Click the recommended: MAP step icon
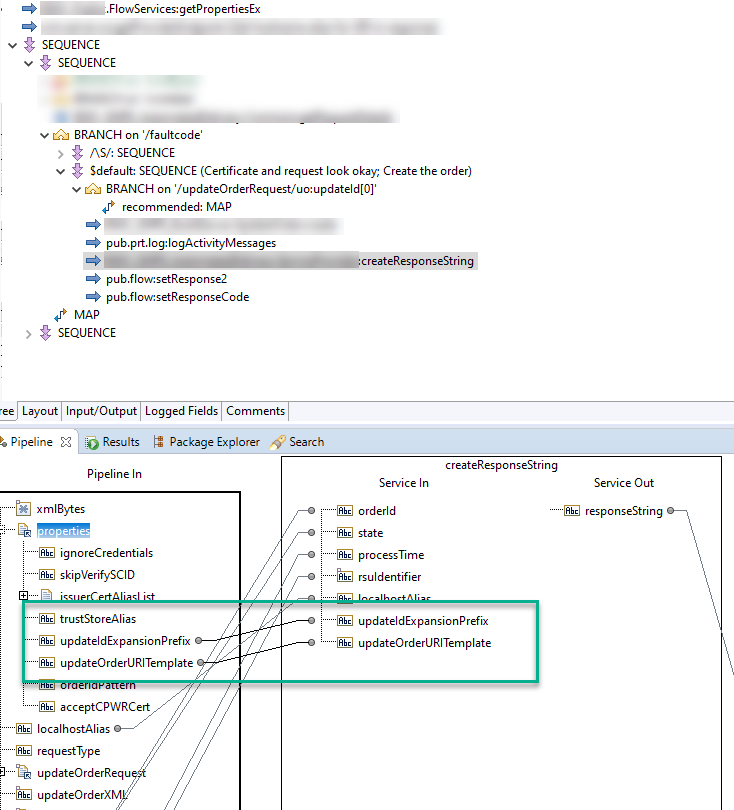 click(x=108, y=207)
